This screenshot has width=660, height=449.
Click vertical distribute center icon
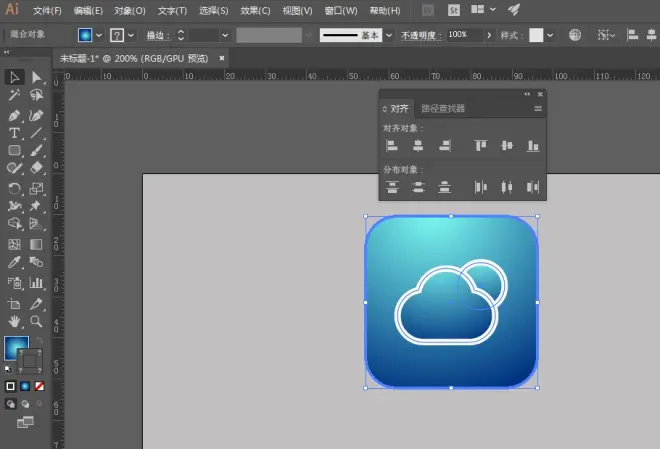(418, 187)
